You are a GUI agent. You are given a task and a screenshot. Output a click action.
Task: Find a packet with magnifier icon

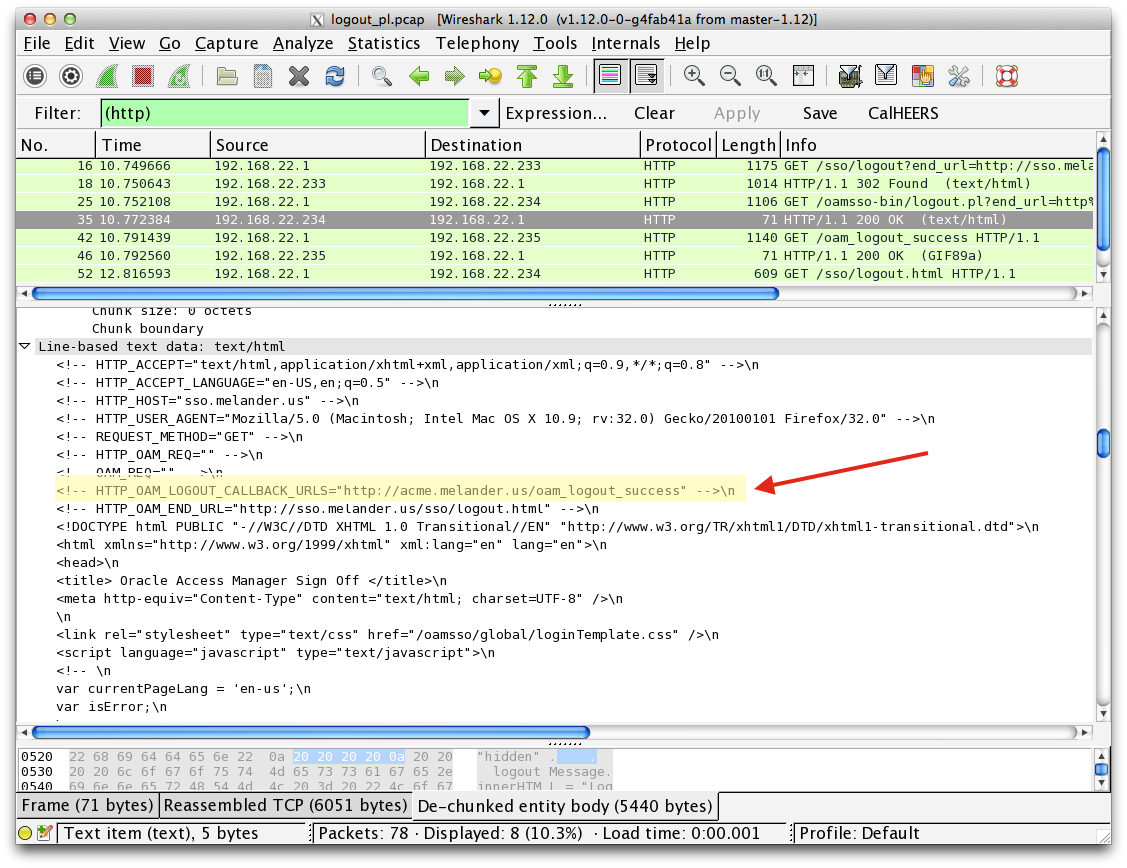tap(382, 76)
